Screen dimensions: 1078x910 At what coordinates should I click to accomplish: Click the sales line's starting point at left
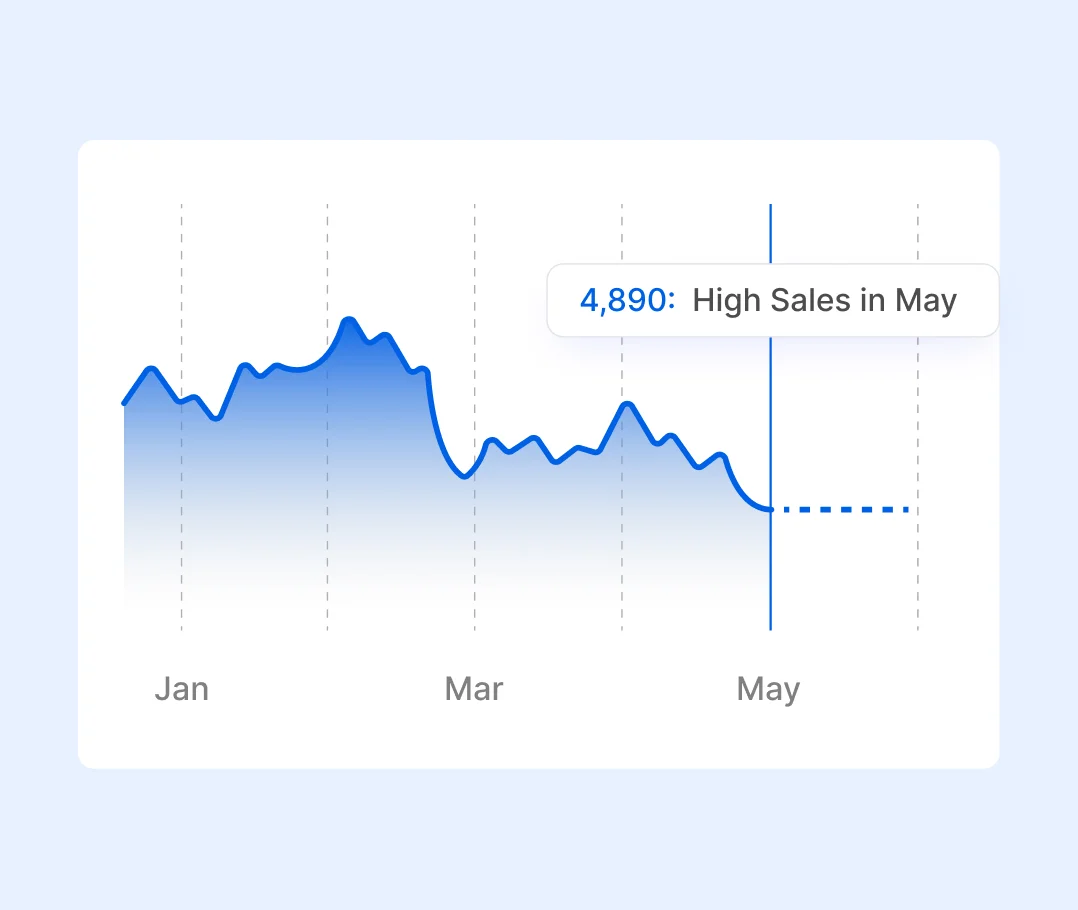pyautogui.click(x=124, y=403)
